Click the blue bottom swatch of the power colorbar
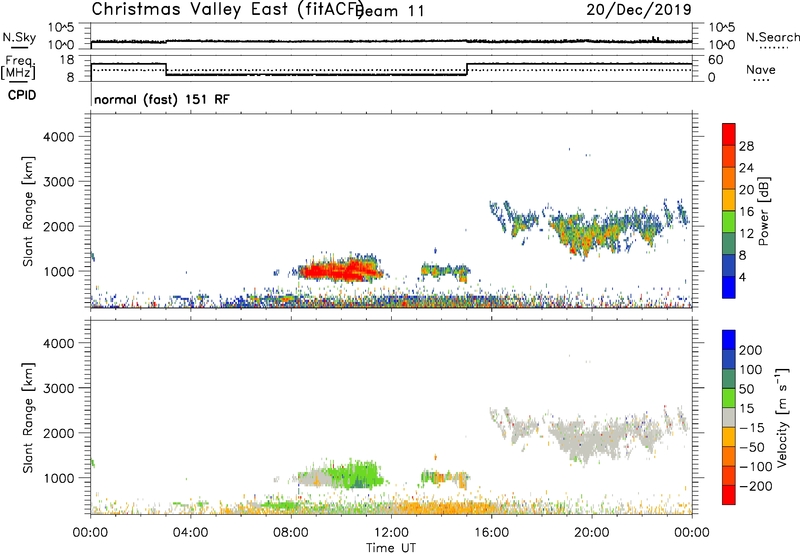The image size is (800, 554). coord(729,287)
